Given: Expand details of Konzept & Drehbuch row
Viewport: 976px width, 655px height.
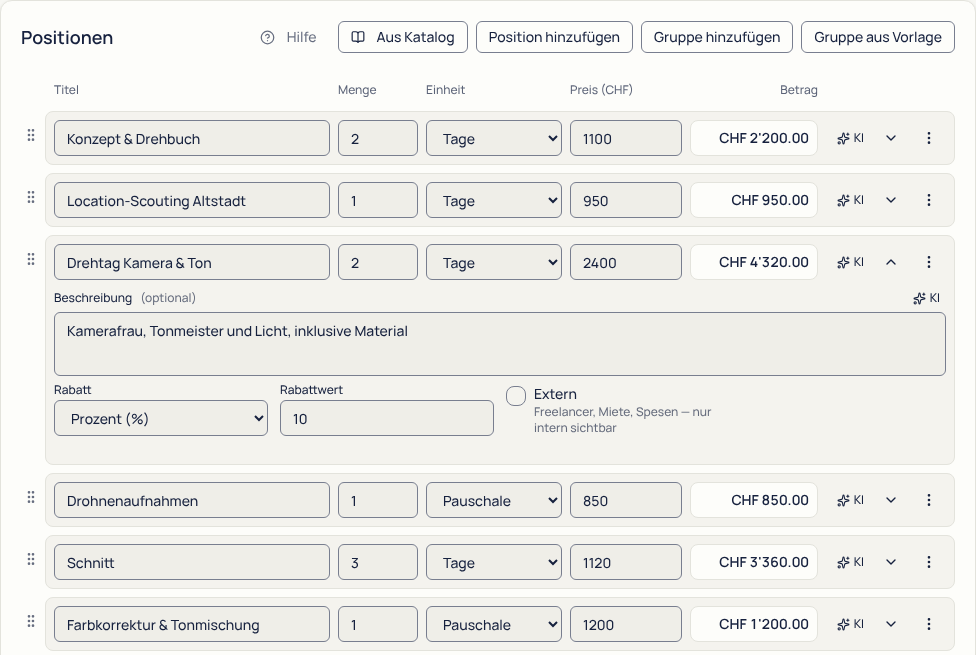Looking at the screenshot, I should pos(891,138).
